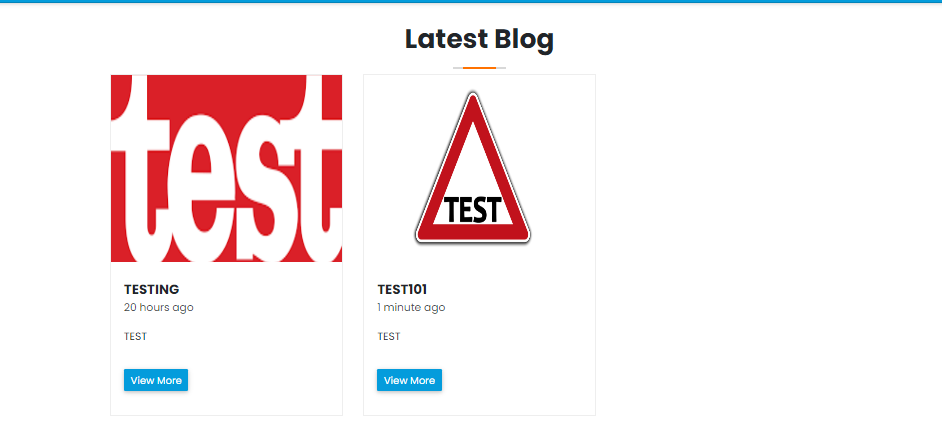Click View More on the TESTING card
This screenshot has height=430, width=942.
point(156,380)
